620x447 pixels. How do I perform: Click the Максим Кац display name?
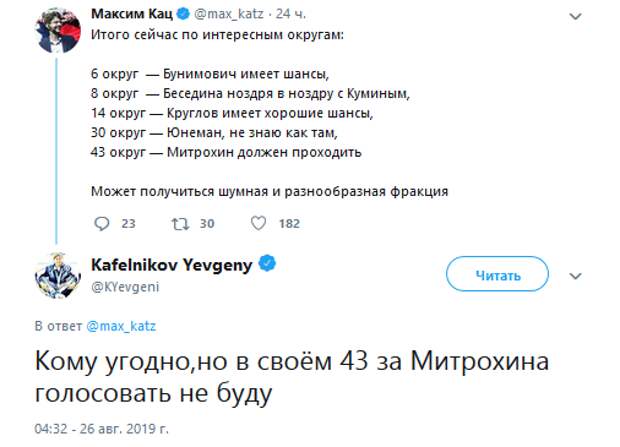[133, 15]
